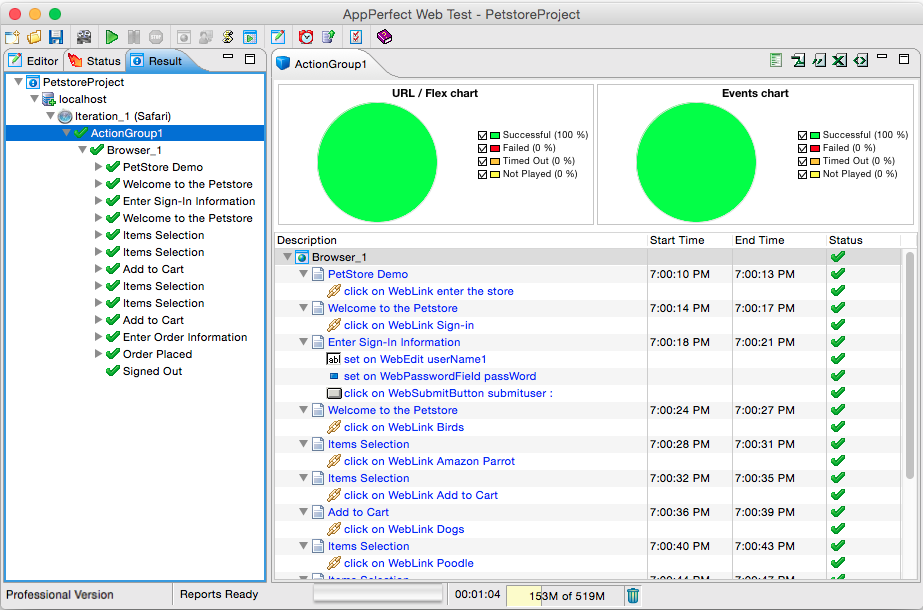The height and width of the screenshot is (610, 923).
Task: Select the Result tab
Action: pos(158,61)
